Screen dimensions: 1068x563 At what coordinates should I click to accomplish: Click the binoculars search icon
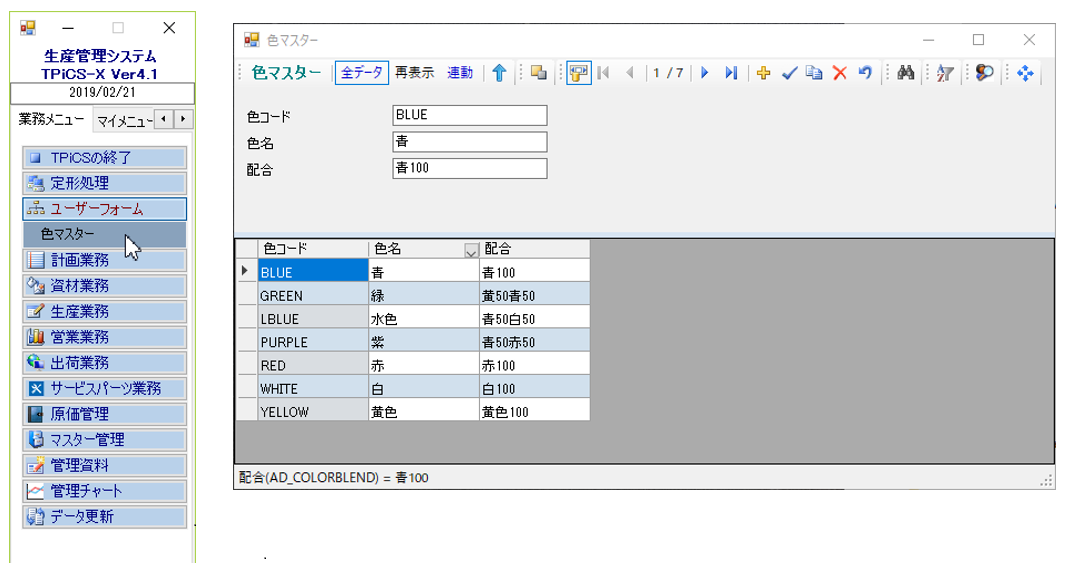906,73
